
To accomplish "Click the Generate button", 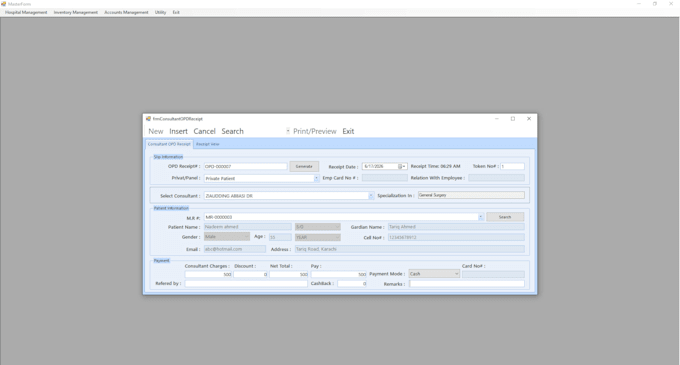I will (304, 166).
